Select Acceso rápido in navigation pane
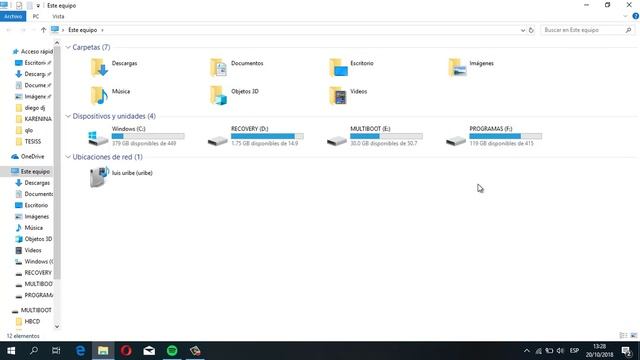640x360 pixels. [33, 51]
